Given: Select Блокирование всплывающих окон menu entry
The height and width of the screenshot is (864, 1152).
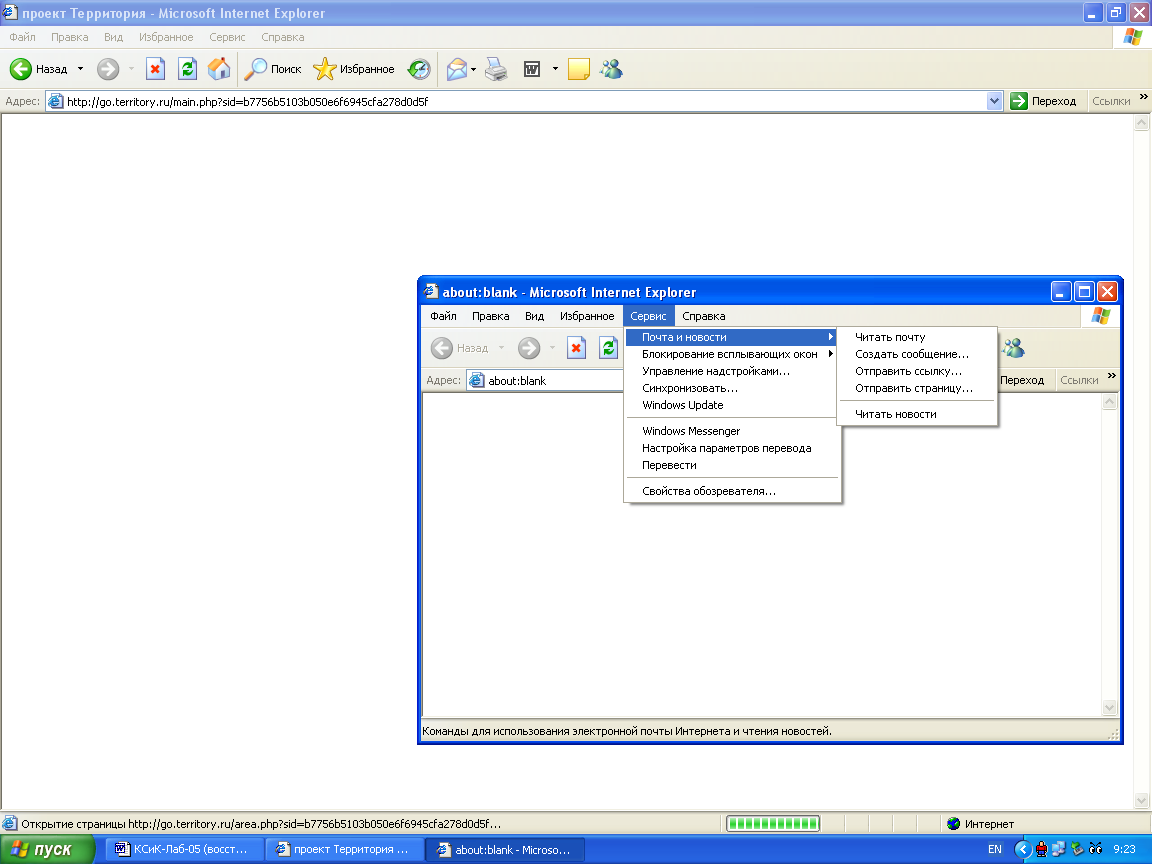Looking at the screenshot, I should [732, 354].
